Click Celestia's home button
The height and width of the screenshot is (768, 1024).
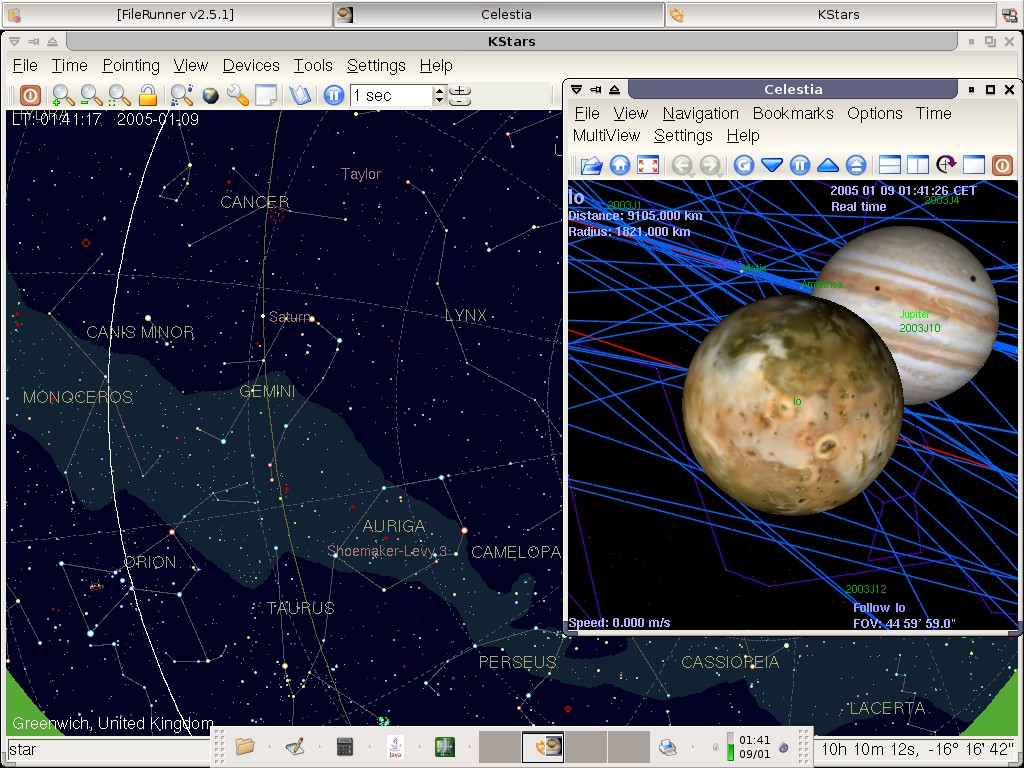(620, 165)
